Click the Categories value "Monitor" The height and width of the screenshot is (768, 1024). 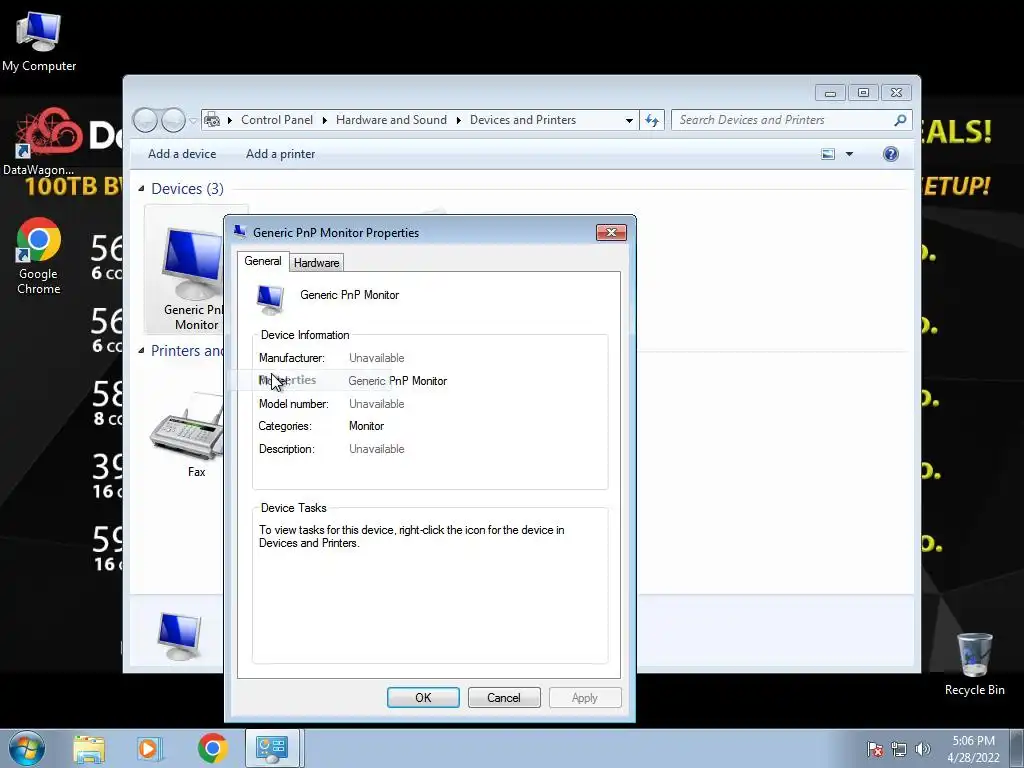[x=366, y=426]
